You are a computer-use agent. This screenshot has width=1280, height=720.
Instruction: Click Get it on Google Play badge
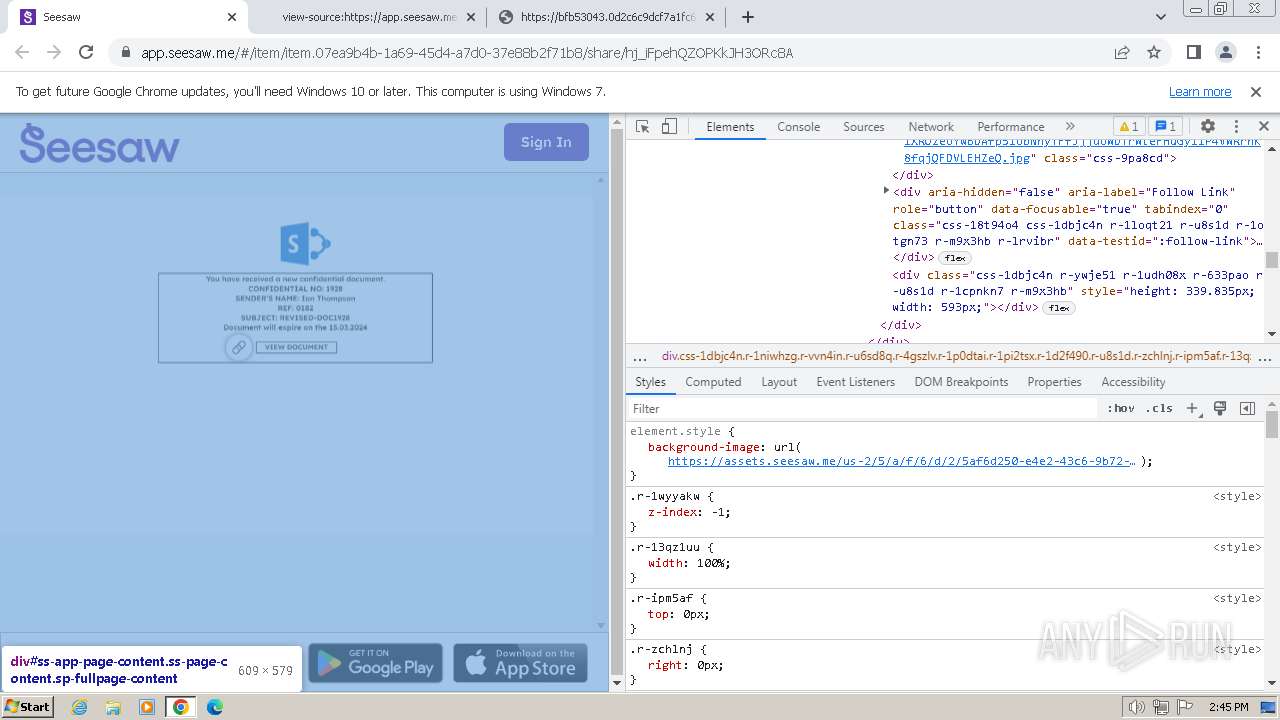pyautogui.click(x=375, y=663)
